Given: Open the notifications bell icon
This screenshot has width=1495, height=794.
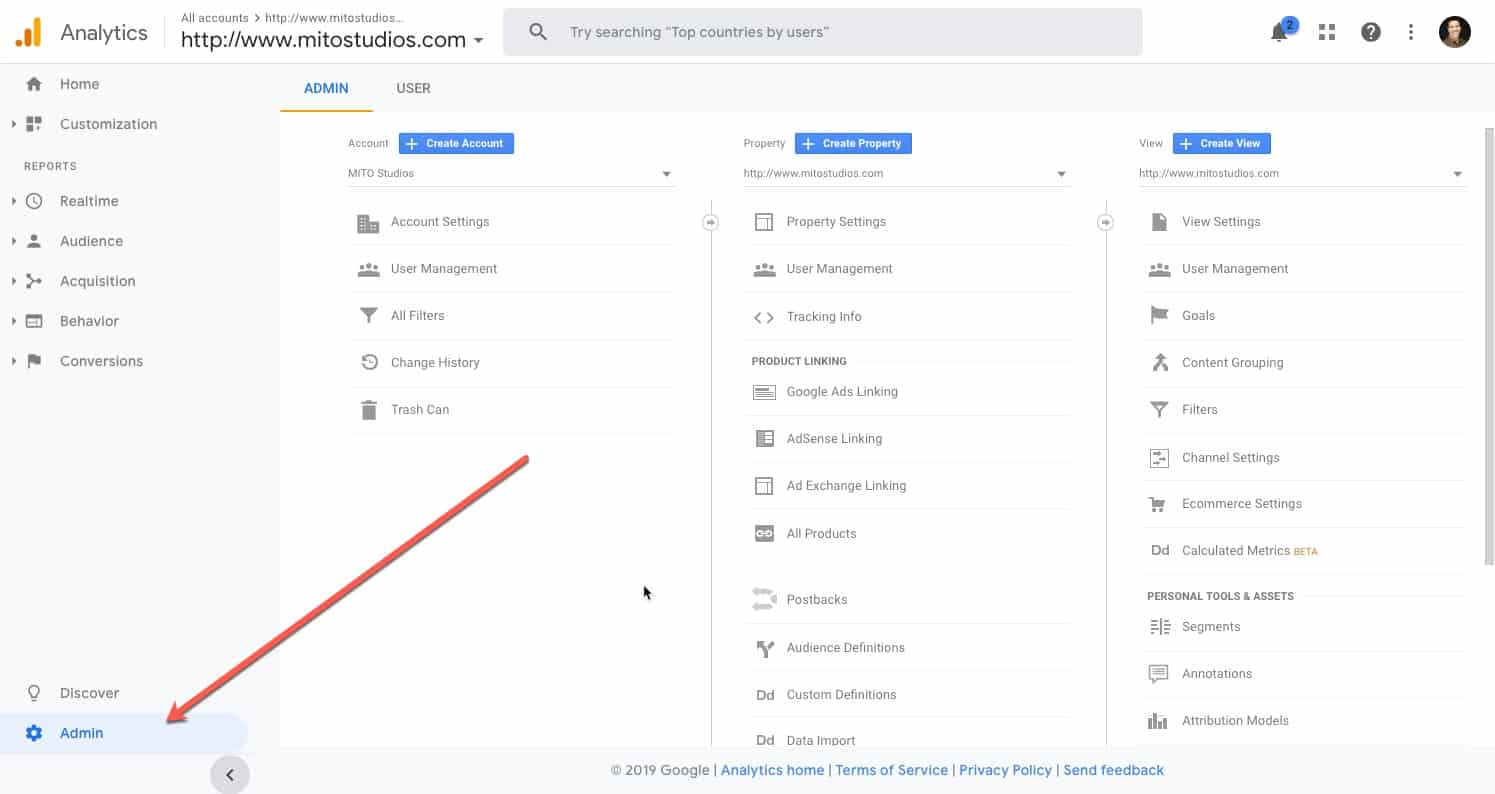Looking at the screenshot, I should (1279, 32).
